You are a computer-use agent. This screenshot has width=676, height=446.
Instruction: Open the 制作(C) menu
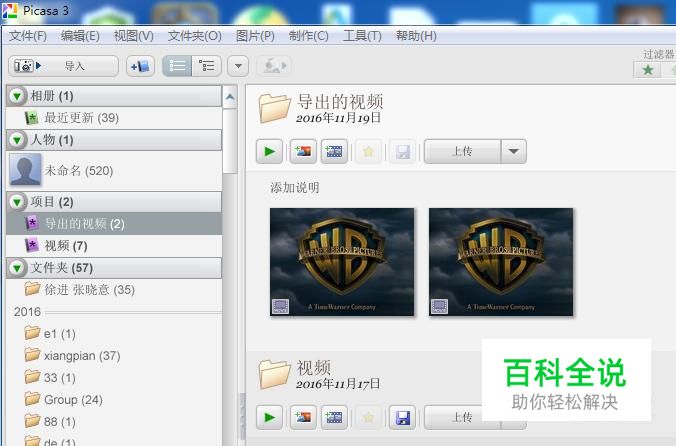tap(309, 36)
